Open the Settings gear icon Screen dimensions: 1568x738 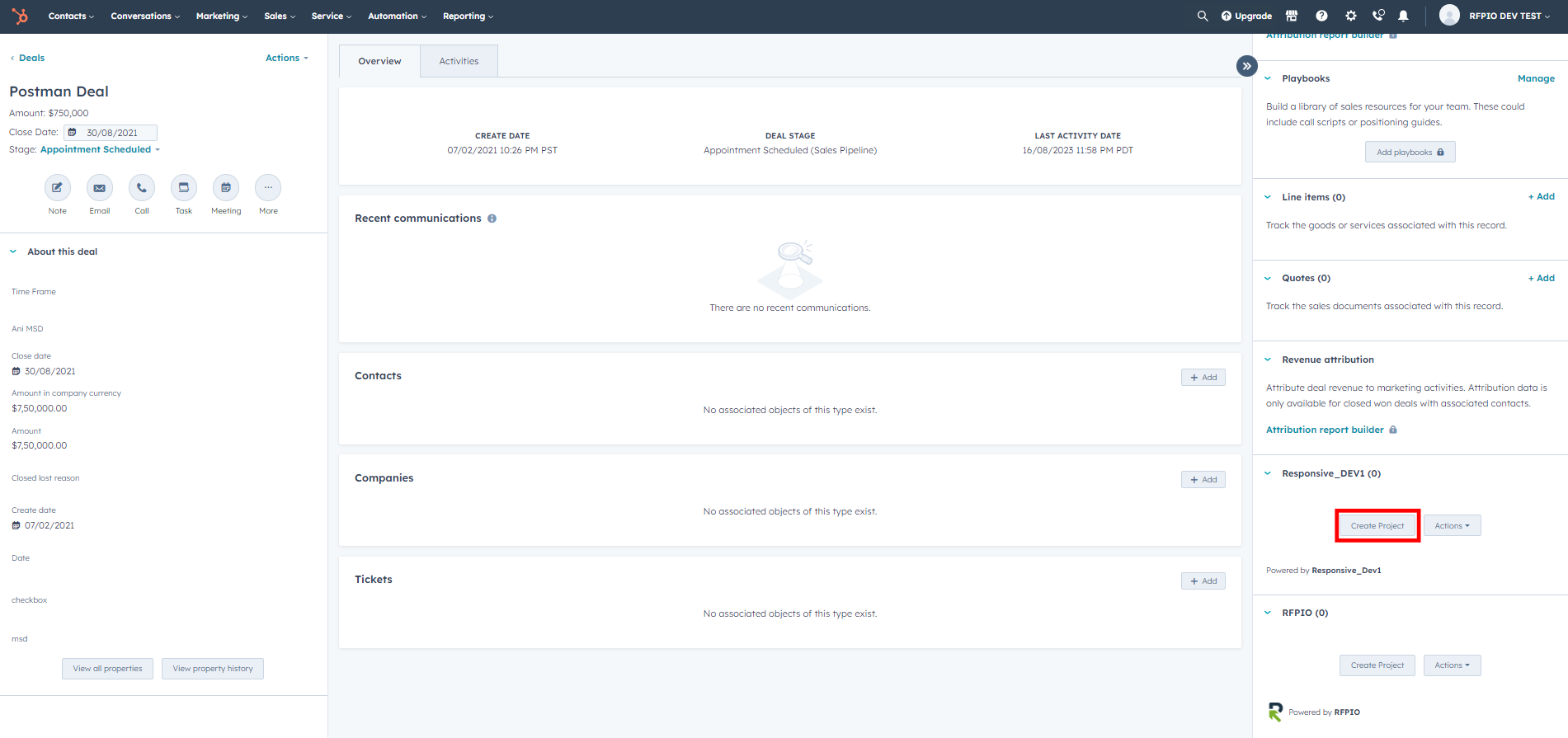1350,16
